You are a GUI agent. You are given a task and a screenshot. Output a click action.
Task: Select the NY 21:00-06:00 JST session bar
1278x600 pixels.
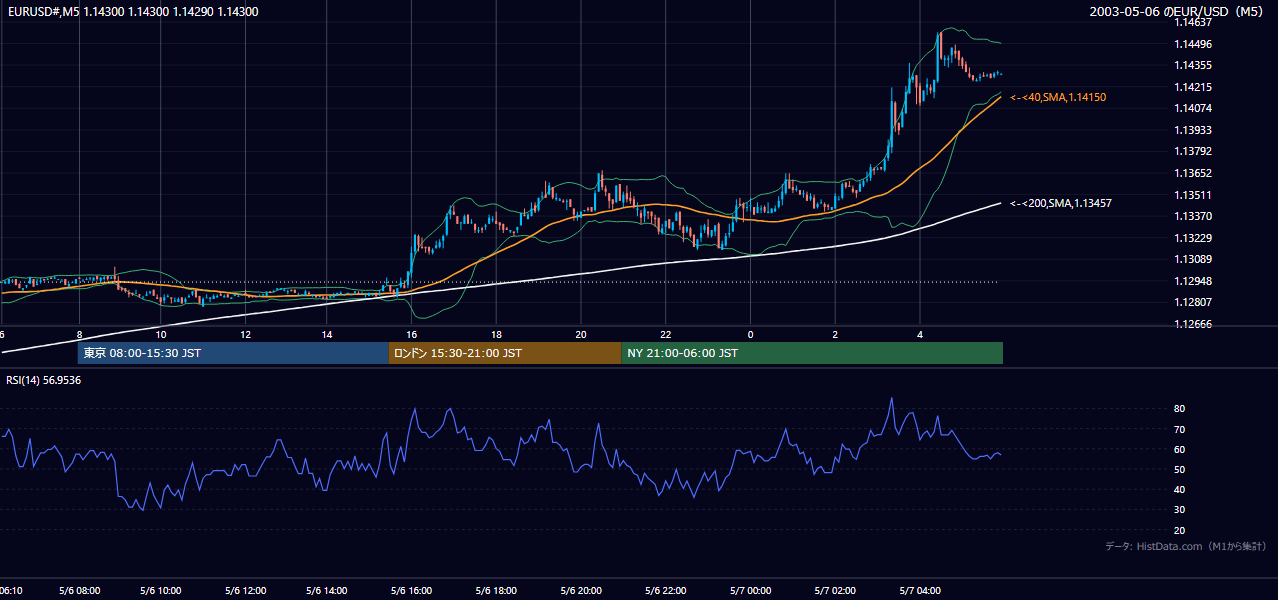coord(812,353)
